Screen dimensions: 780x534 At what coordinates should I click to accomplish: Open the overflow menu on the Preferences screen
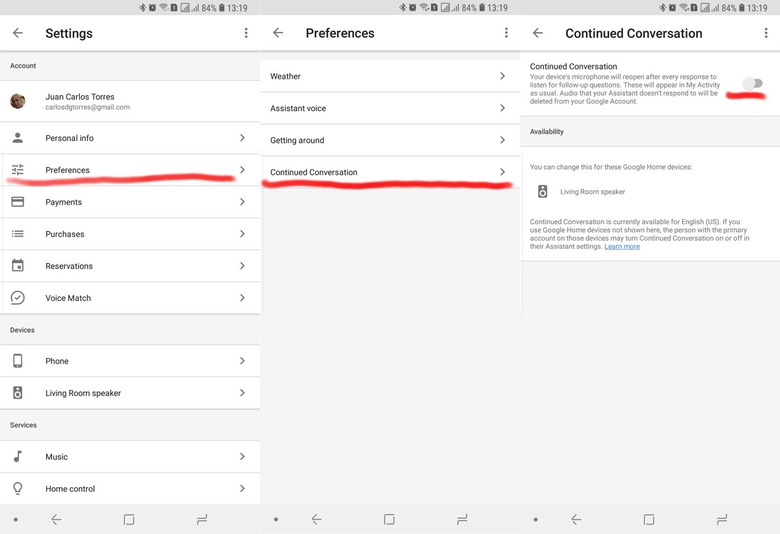click(x=506, y=33)
